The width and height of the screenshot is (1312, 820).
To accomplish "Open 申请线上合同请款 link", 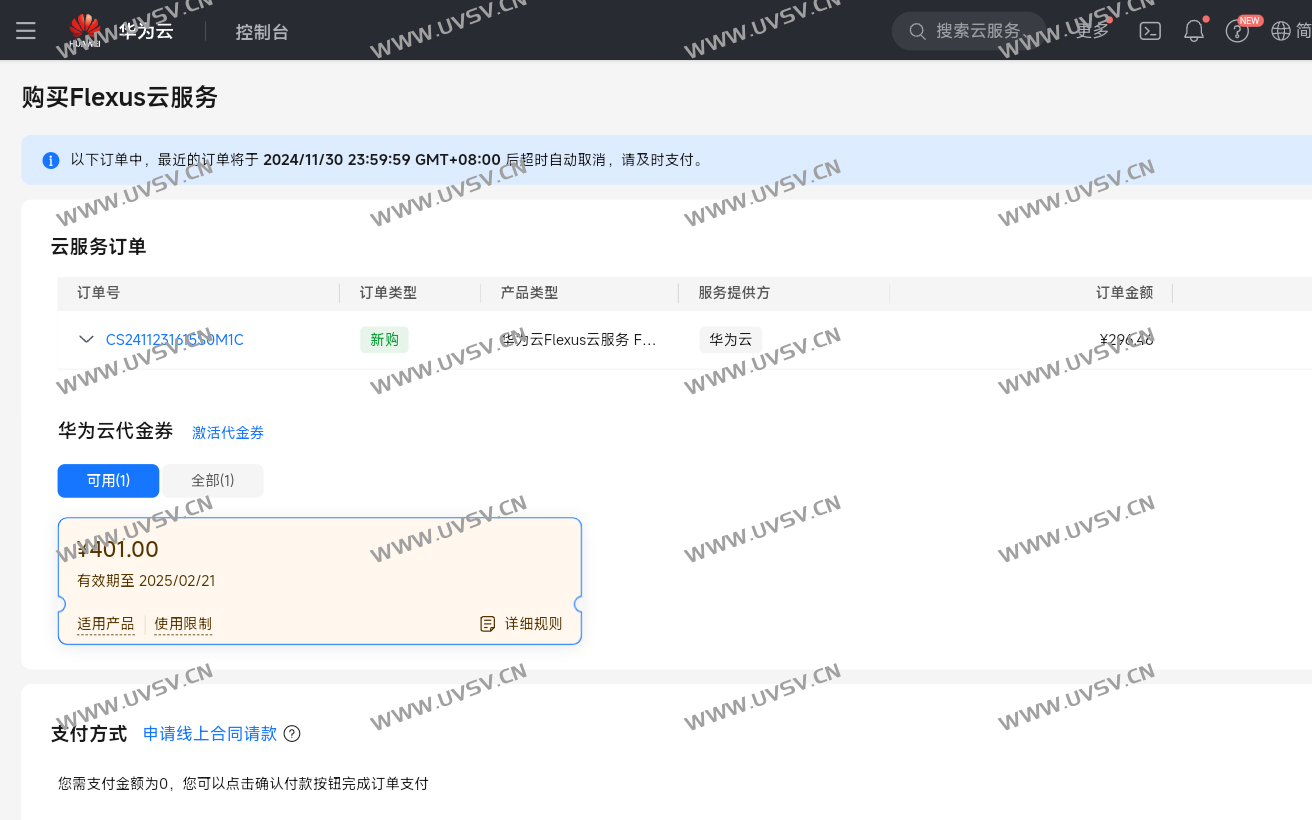I will click(210, 734).
